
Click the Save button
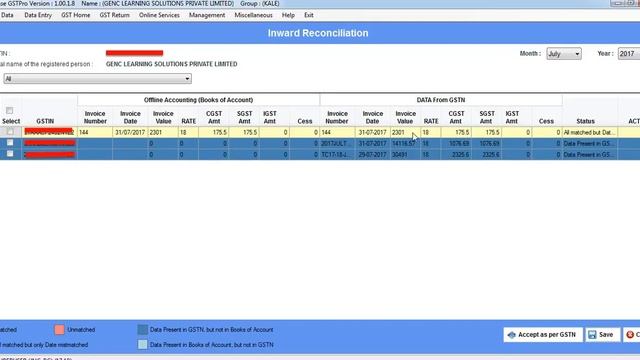point(602,335)
